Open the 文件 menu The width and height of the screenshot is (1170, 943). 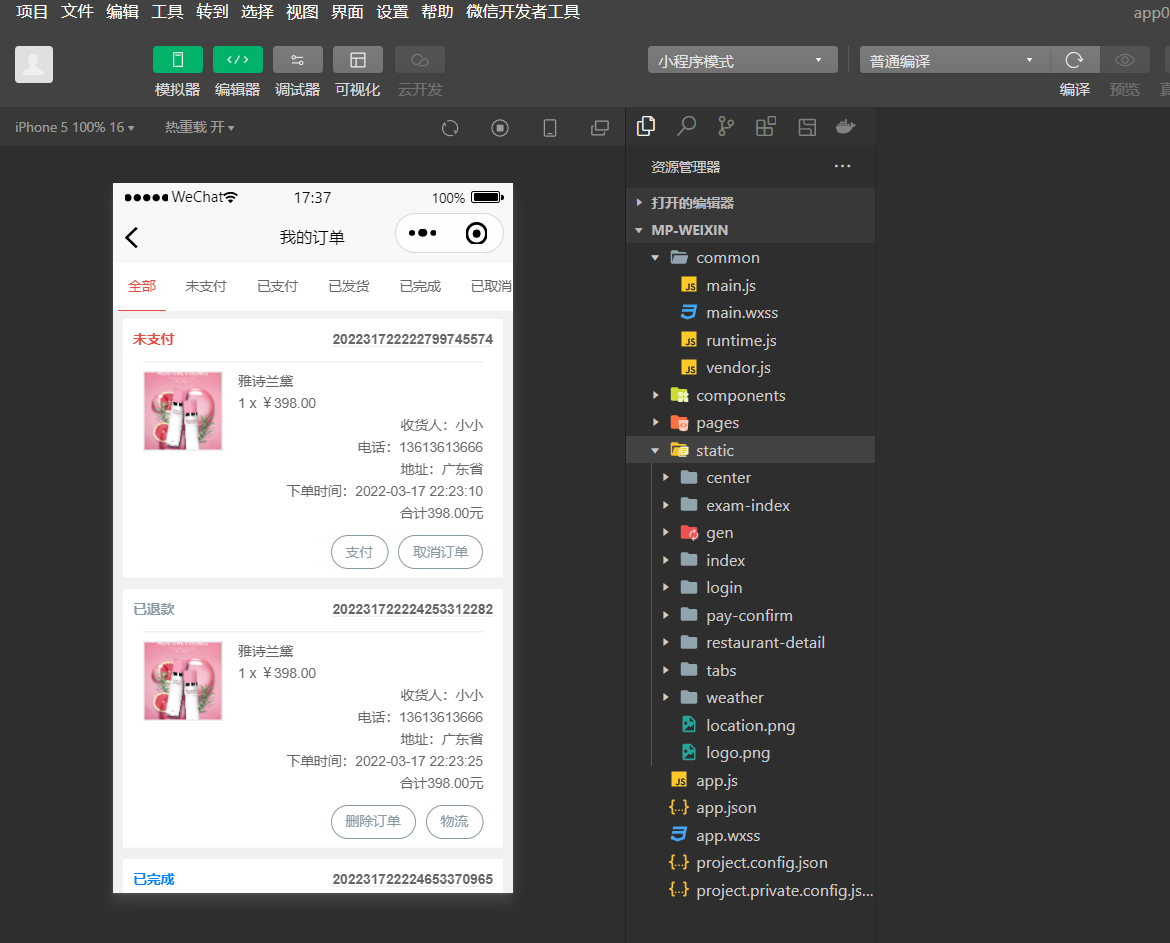[x=77, y=12]
